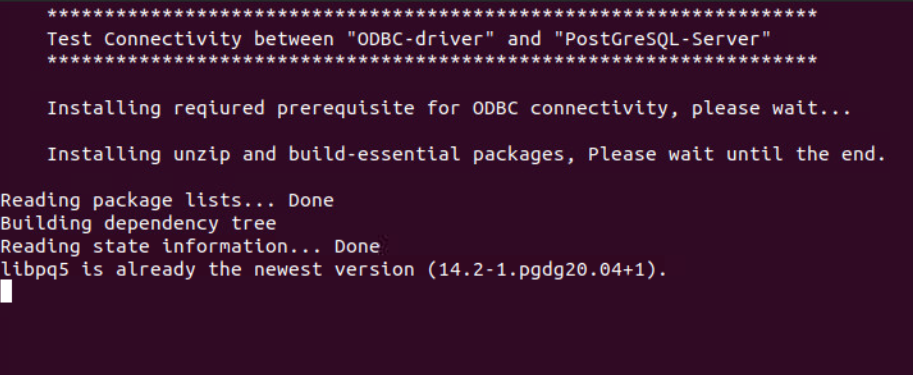The image size is (913, 375).
Task: Click "please wait..." in the prerequisite line
Action: 772,108
